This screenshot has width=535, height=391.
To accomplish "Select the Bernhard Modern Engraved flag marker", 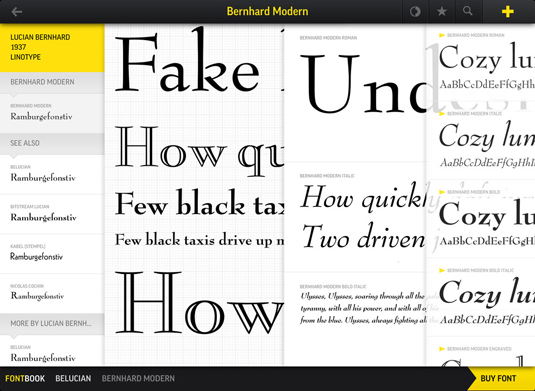I will [442, 349].
